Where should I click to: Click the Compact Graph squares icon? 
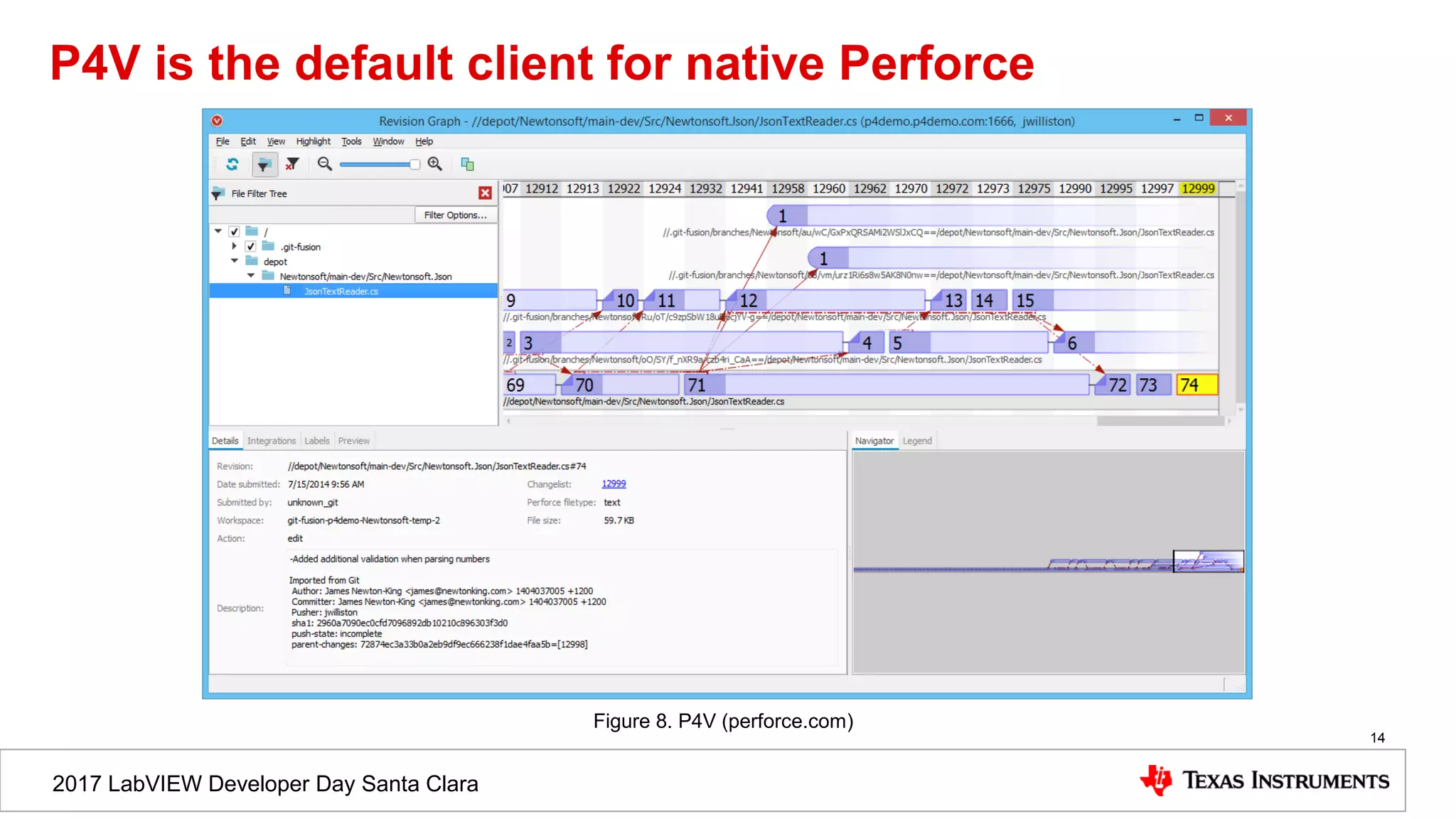467,164
